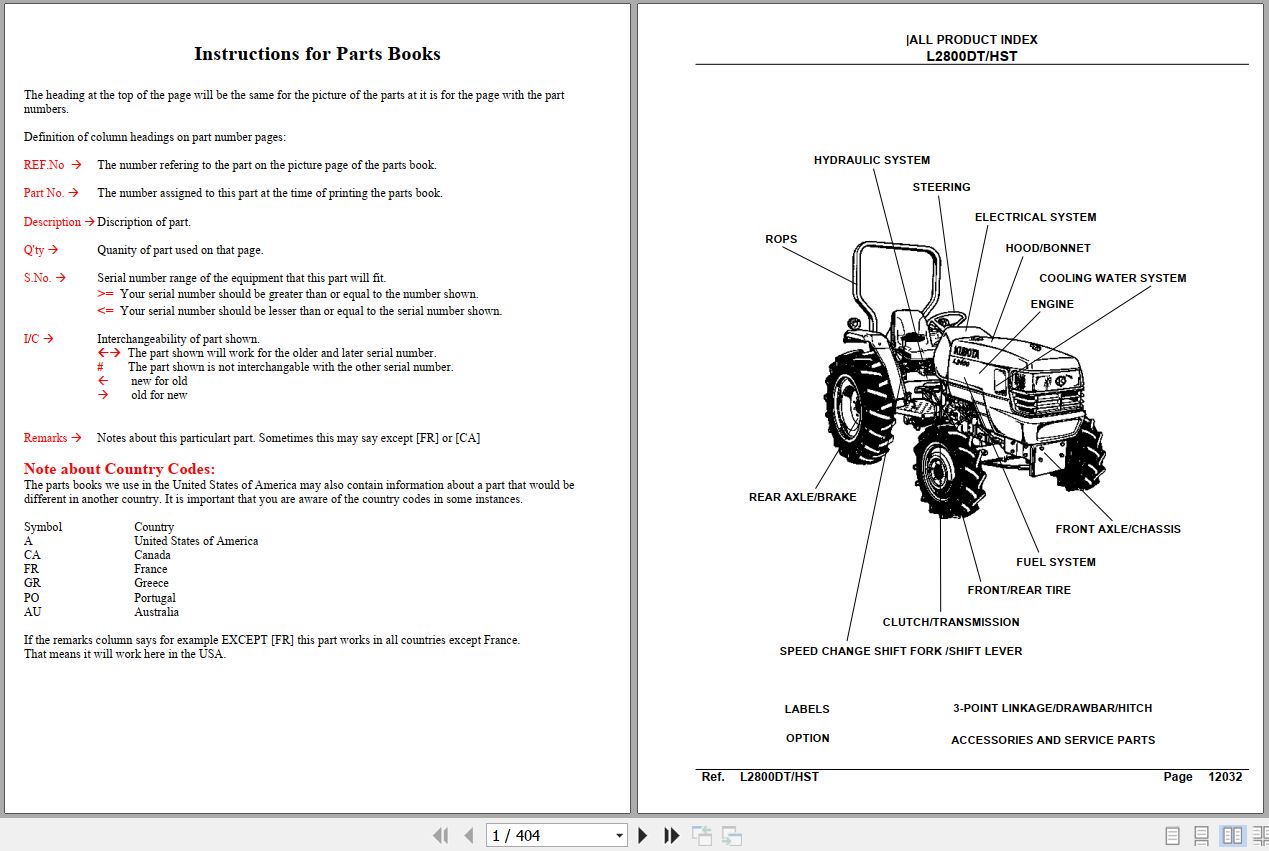Image resolution: width=1269 pixels, height=851 pixels.
Task: Select two-page facing view
Action: [x=1232, y=836]
